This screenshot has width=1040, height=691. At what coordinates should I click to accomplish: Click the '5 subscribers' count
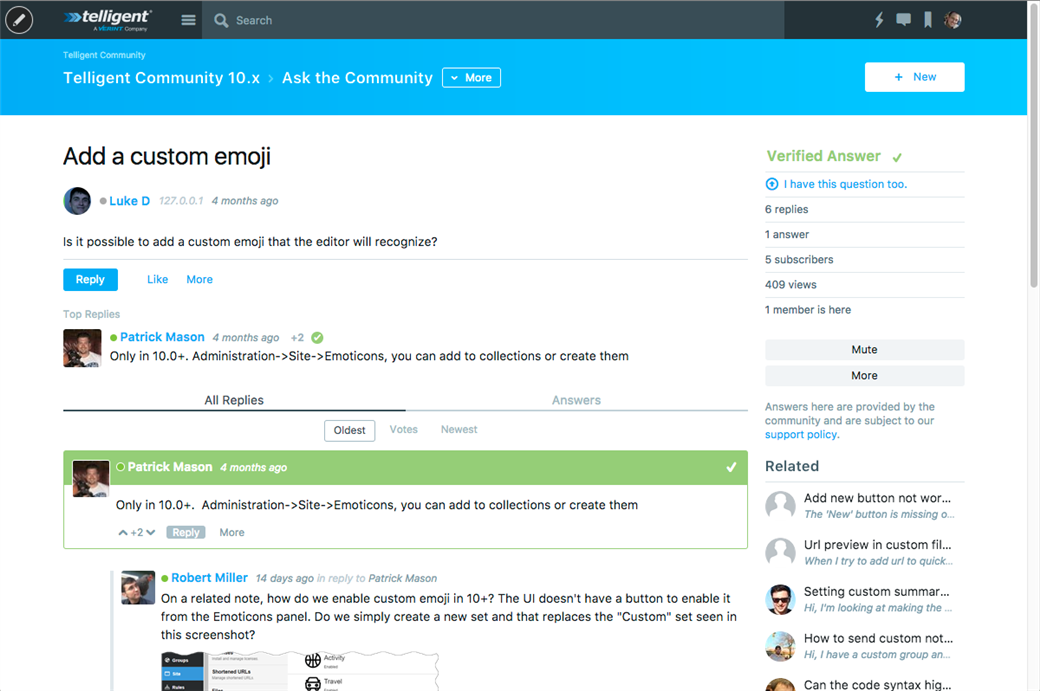click(799, 260)
